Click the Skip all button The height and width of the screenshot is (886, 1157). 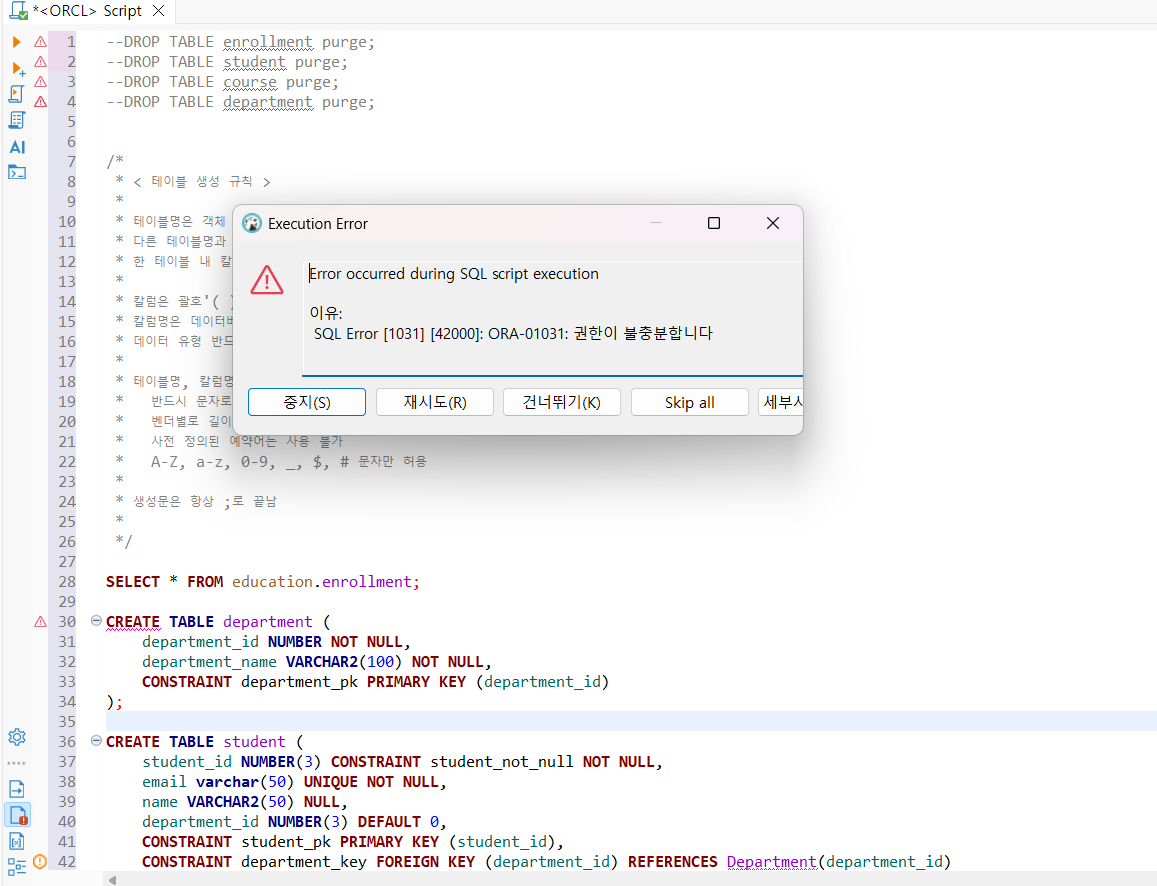(x=689, y=402)
